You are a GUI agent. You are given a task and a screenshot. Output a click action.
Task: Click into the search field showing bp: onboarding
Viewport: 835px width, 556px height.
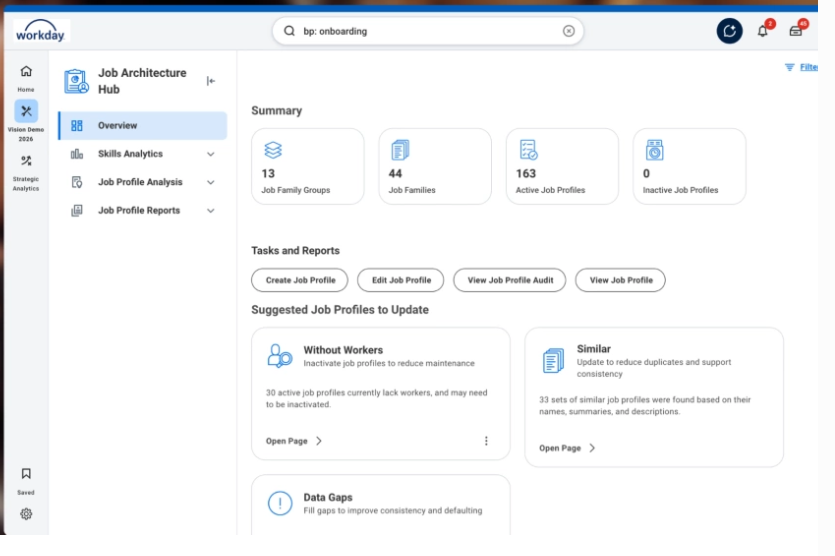coord(428,31)
